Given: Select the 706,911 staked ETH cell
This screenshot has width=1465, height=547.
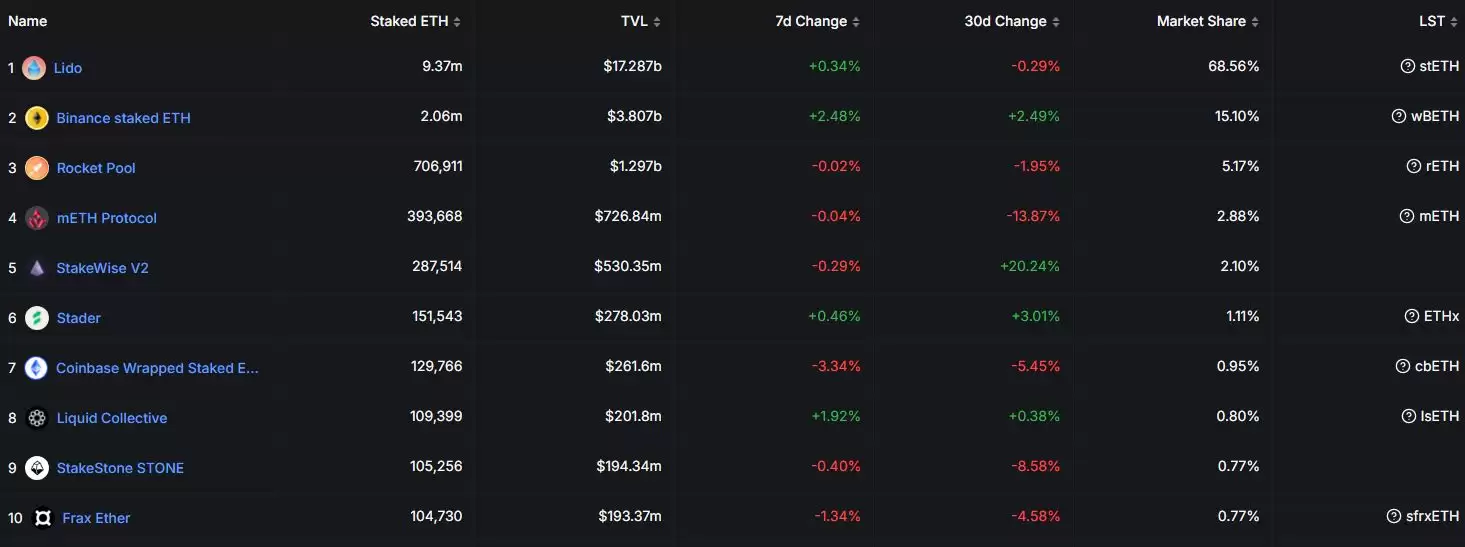Looking at the screenshot, I should pos(438,166).
